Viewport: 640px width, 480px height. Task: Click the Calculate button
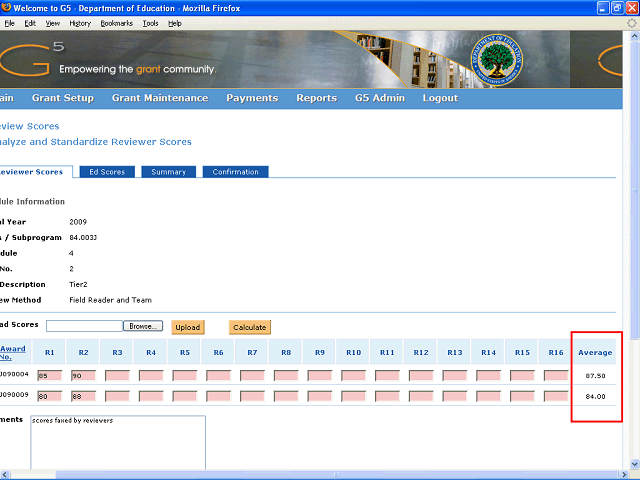[x=250, y=327]
